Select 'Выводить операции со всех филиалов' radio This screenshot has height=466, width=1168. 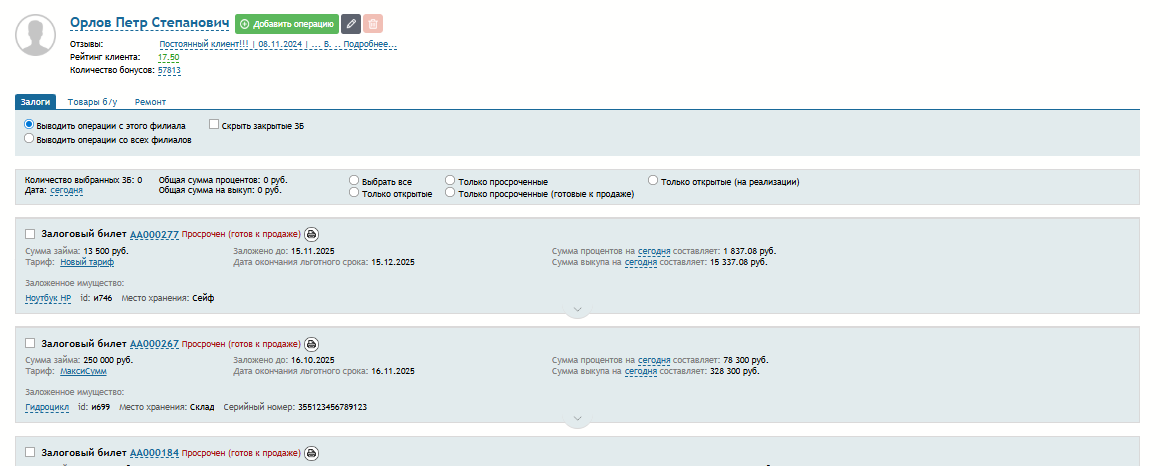point(29,140)
